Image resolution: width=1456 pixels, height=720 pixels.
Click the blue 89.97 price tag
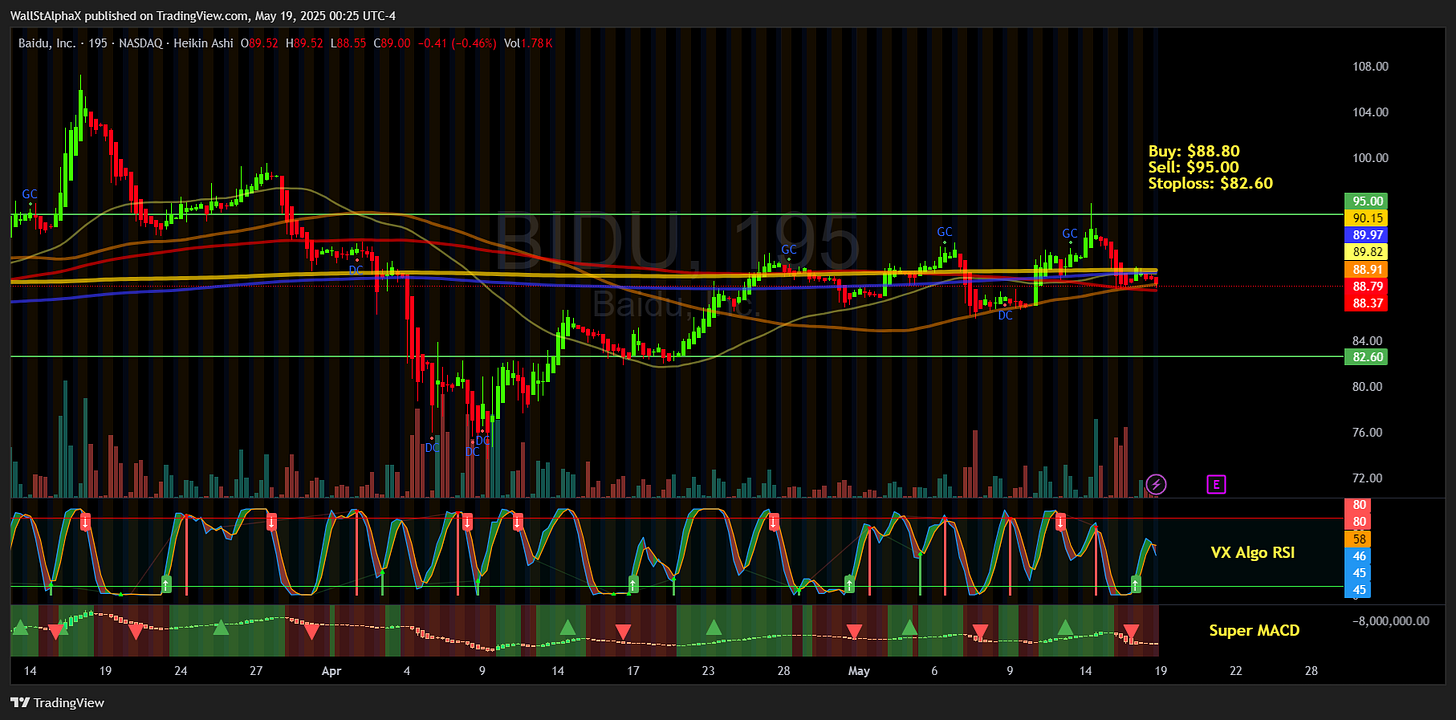1365,234
